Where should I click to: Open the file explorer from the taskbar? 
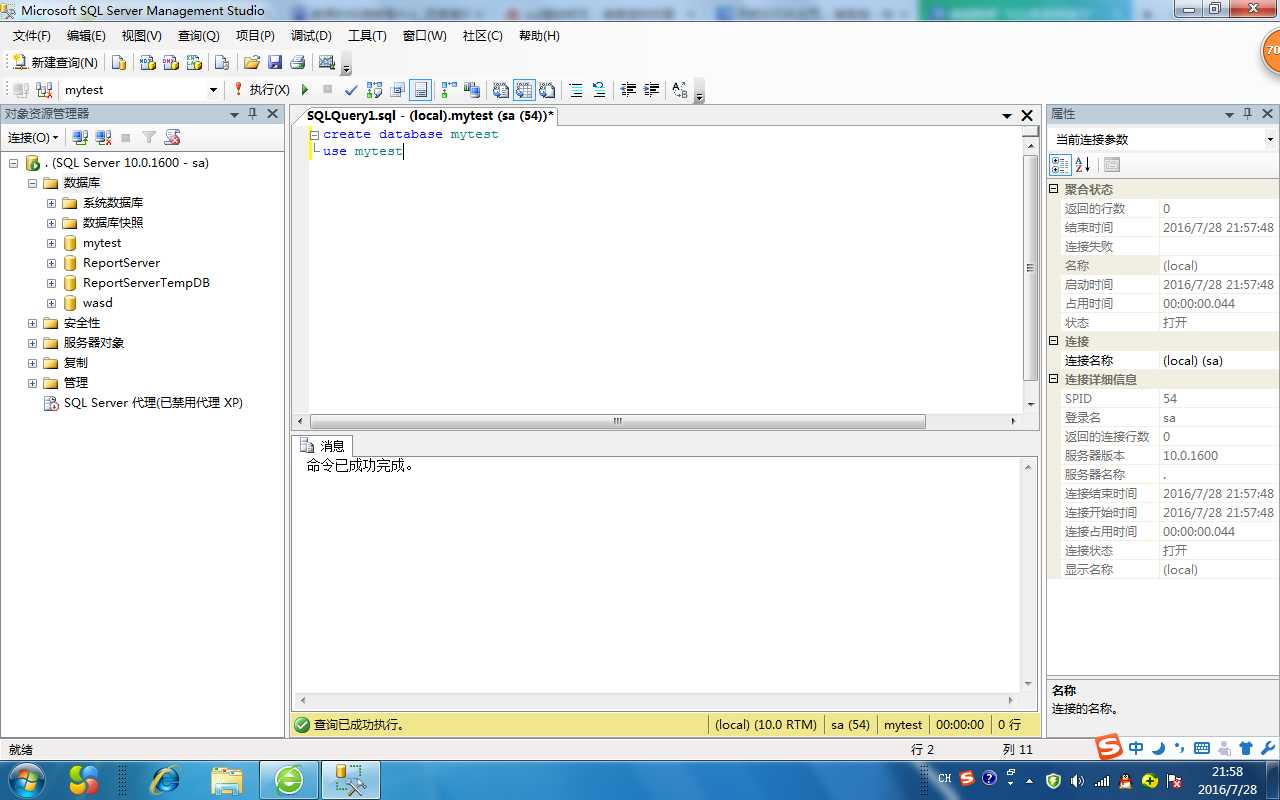tap(226, 779)
